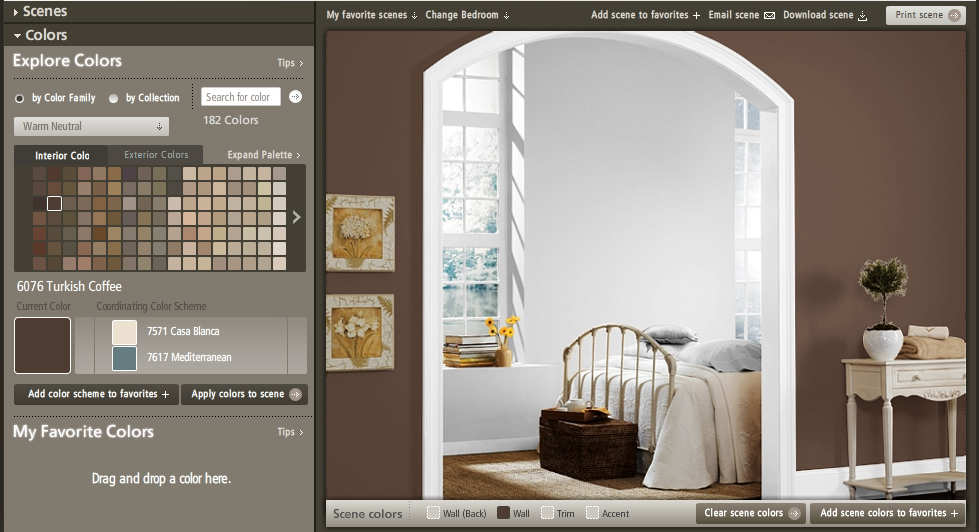Click the Search for color input field
The width and height of the screenshot is (979, 532).
pos(241,97)
